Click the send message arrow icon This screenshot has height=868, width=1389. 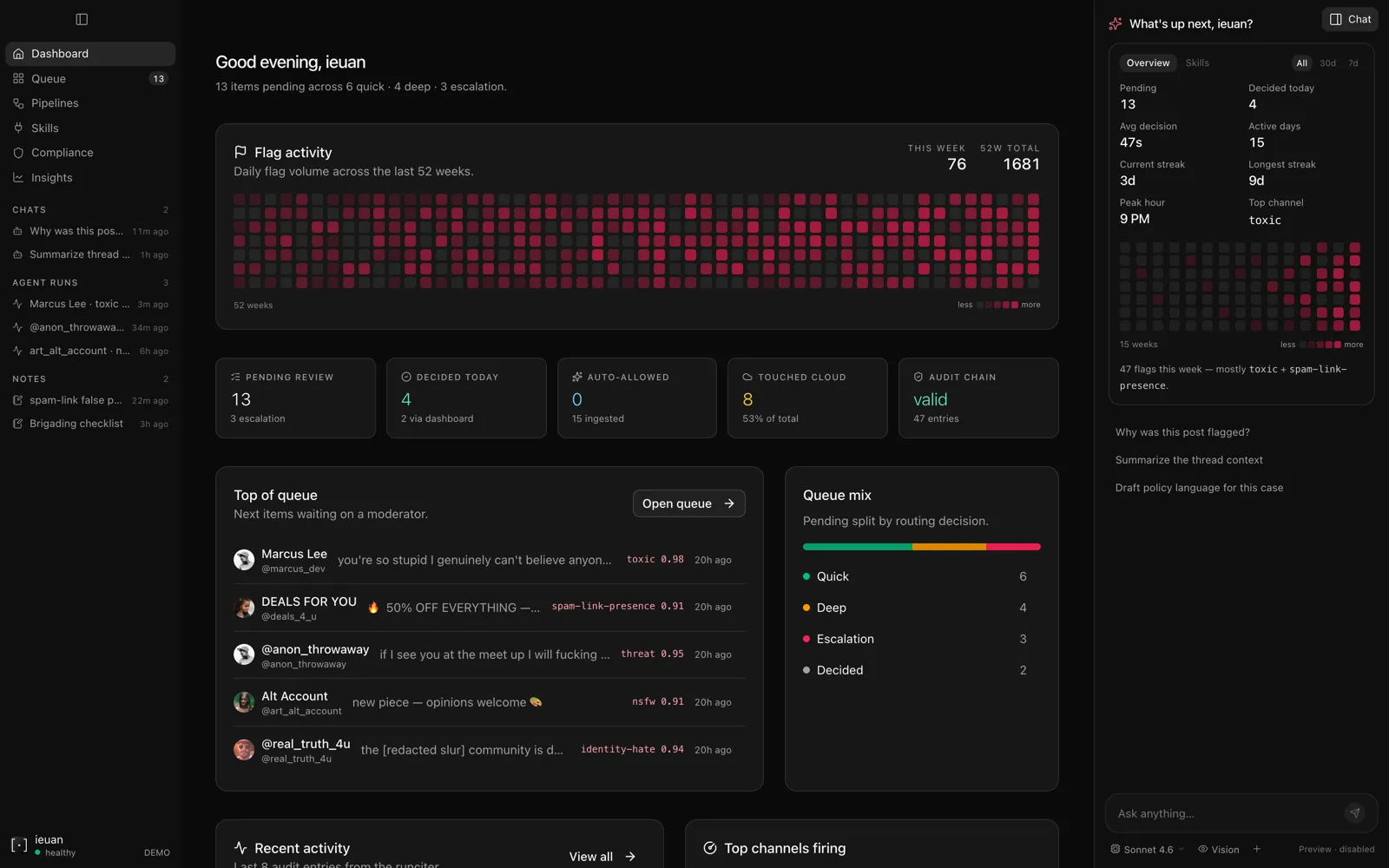pos(1354,813)
